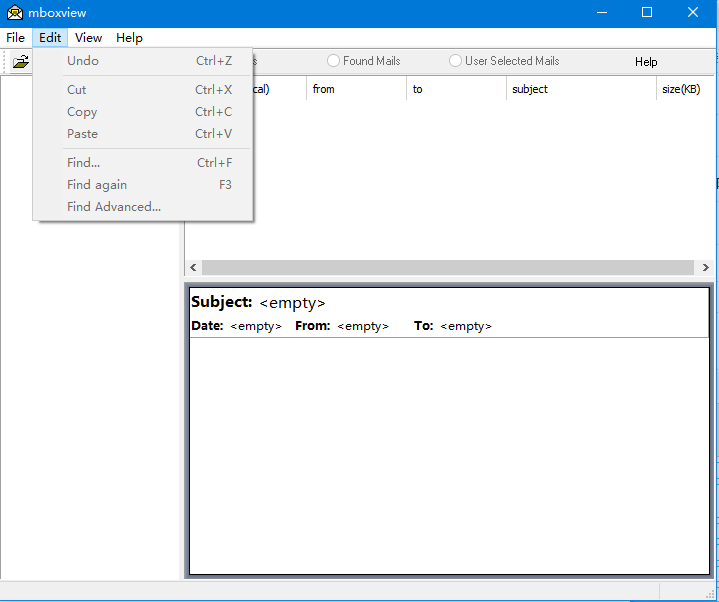Select Copy from the Edit menu
The height and width of the screenshot is (602, 719).
tap(82, 112)
